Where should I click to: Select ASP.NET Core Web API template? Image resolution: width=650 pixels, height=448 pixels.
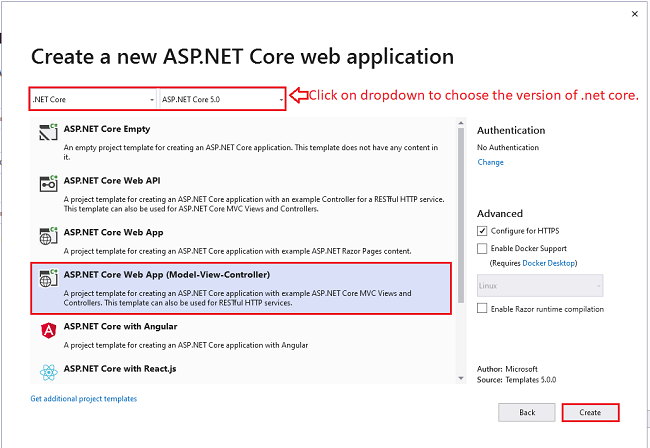pyautogui.click(x=241, y=194)
